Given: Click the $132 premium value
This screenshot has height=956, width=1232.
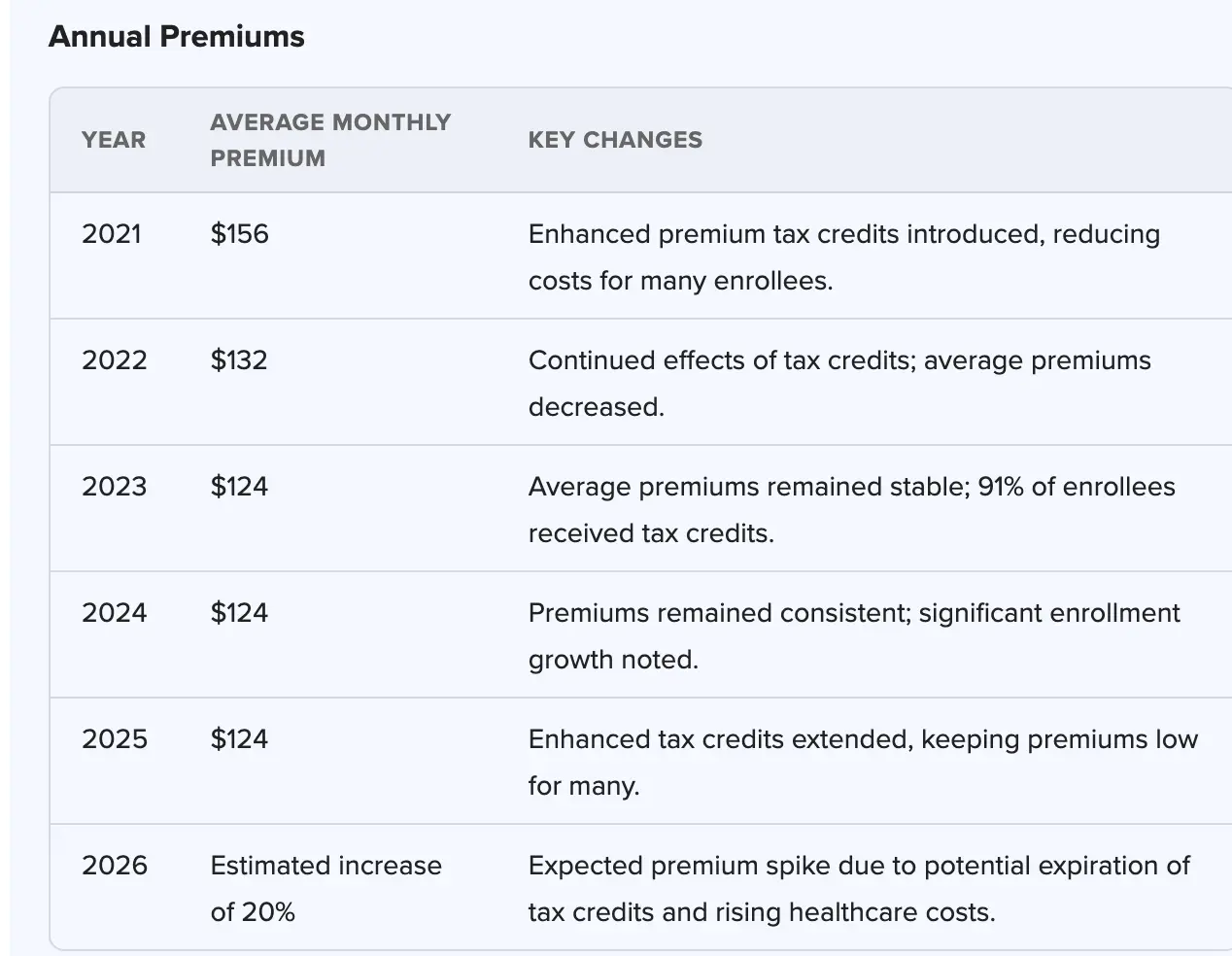Looking at the screenshot, I should [x=239, y=360].
